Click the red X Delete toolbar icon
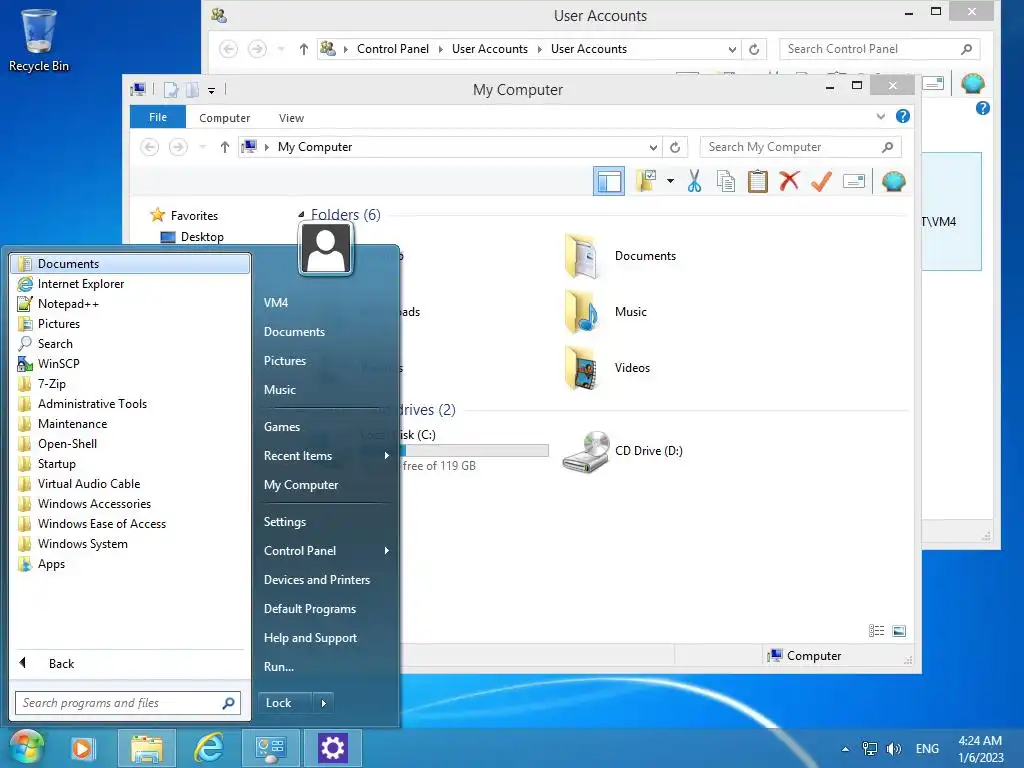 (x=789, y=180)
